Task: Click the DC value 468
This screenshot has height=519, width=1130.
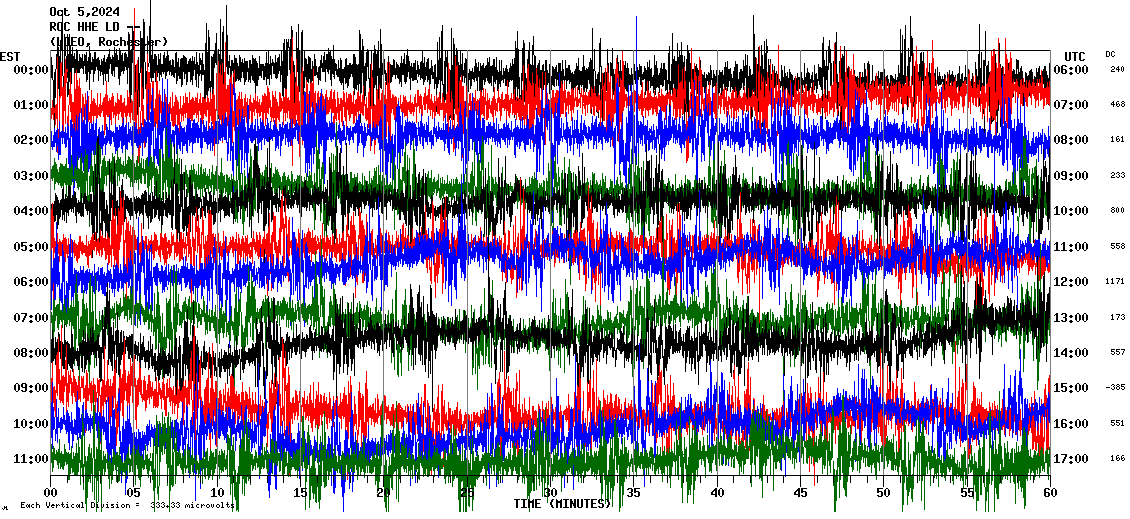Action: coord(1117,105)
